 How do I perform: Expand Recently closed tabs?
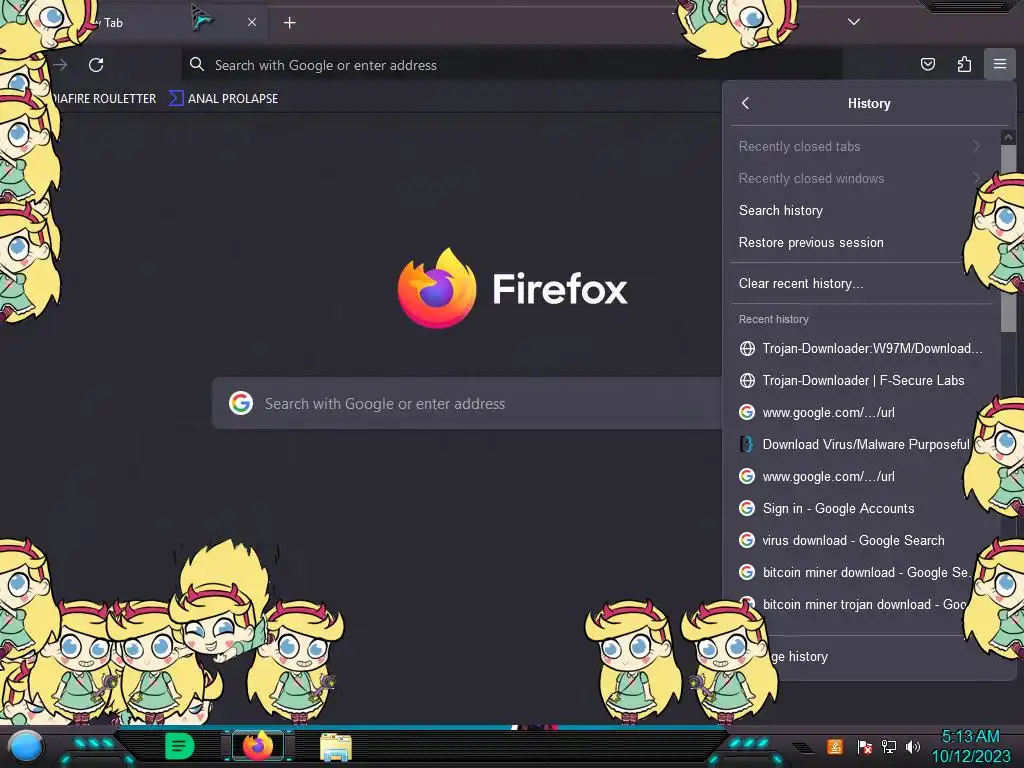pos(861,146)
